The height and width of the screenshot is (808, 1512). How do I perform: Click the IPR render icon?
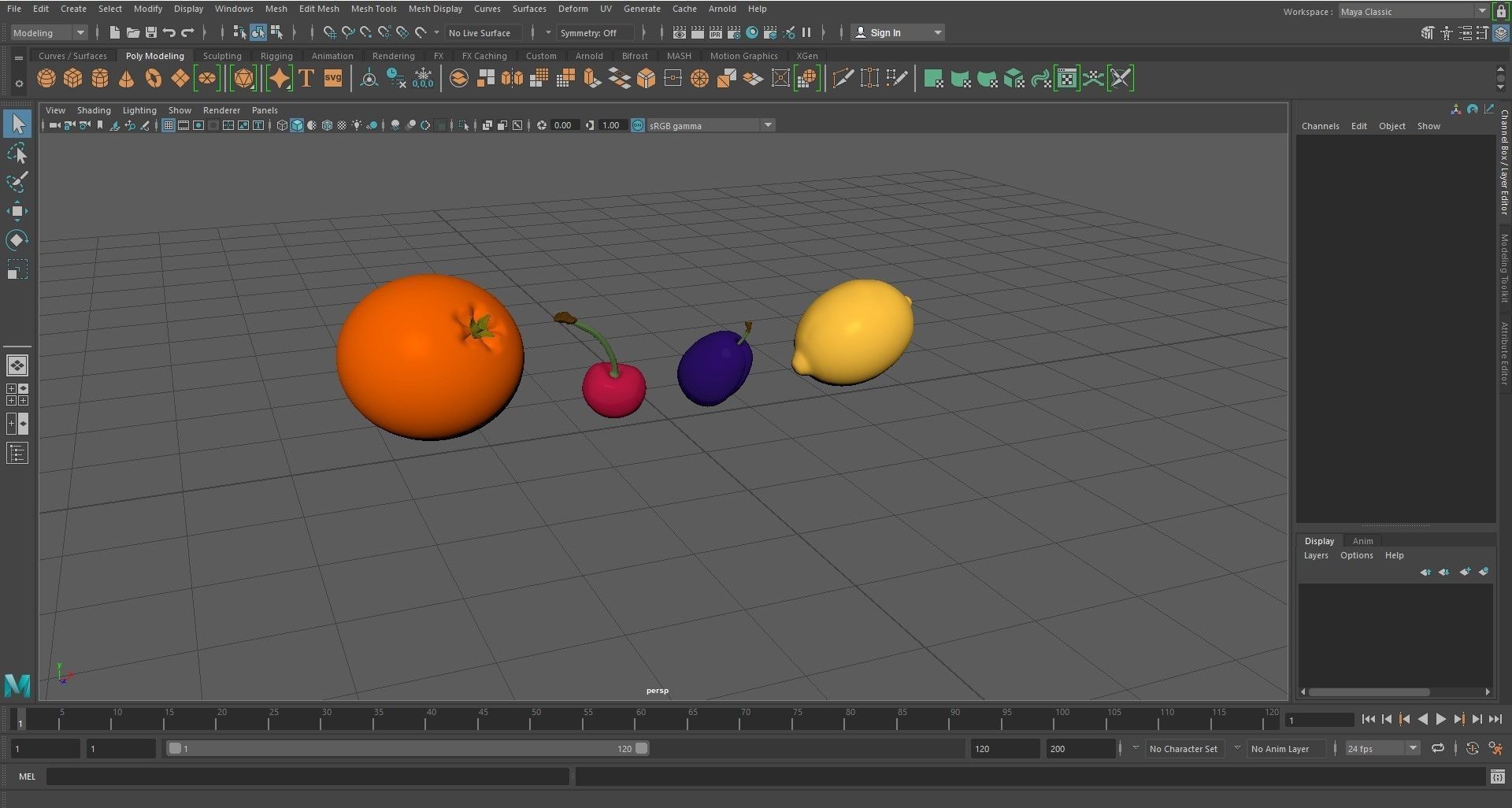pyautogui.click(x=716, y=32)
